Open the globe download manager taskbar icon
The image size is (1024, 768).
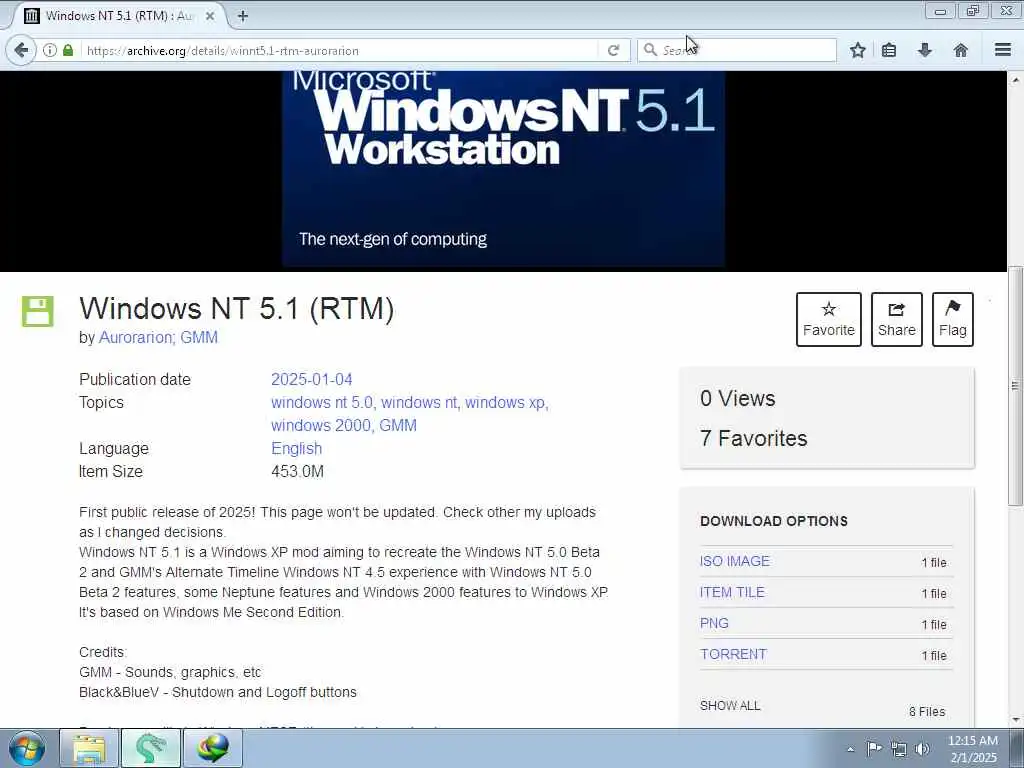[213, 748]
